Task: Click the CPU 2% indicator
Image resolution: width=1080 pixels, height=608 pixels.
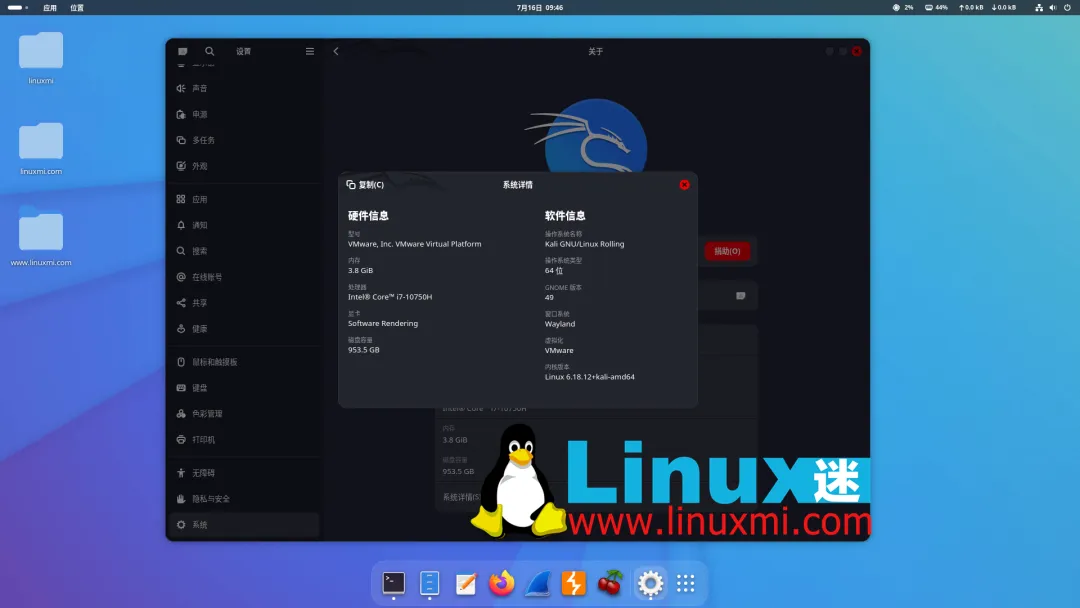Action: [x=903, y=8]
